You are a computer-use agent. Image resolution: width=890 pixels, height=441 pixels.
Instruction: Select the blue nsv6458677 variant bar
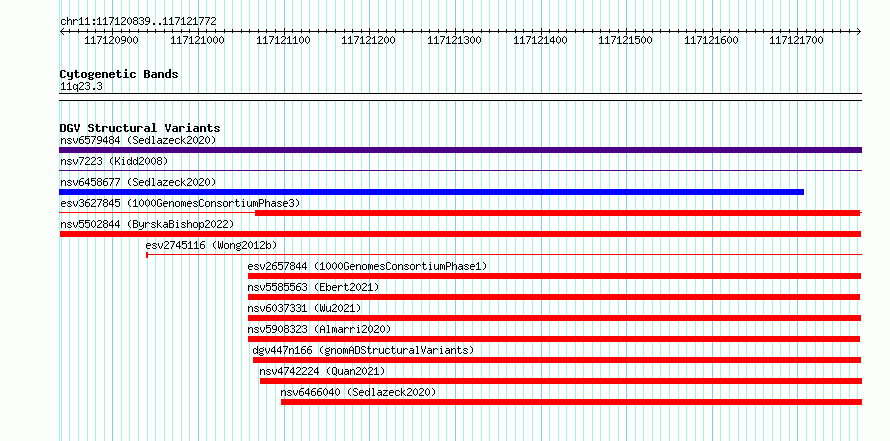pos(431,192)
